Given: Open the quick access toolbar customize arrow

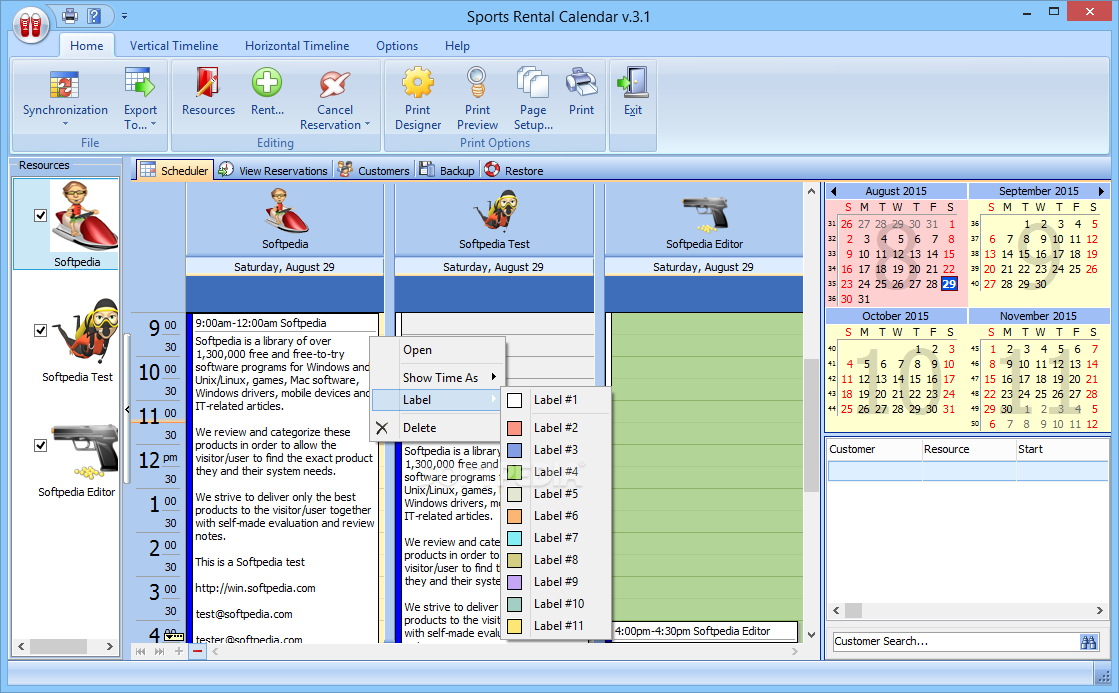Looking at the screenshot, I should coord(124,15).
